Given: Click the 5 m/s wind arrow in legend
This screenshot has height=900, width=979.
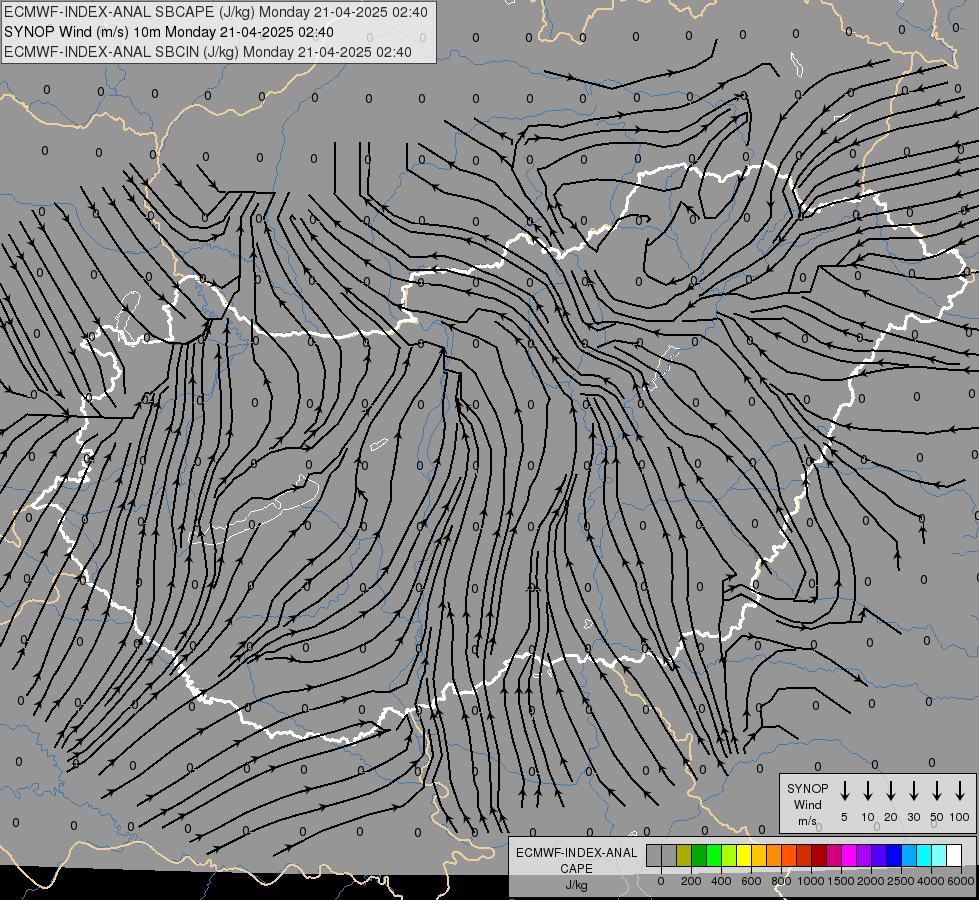Looking at the screenshot, I should click(x=844, y=791).
